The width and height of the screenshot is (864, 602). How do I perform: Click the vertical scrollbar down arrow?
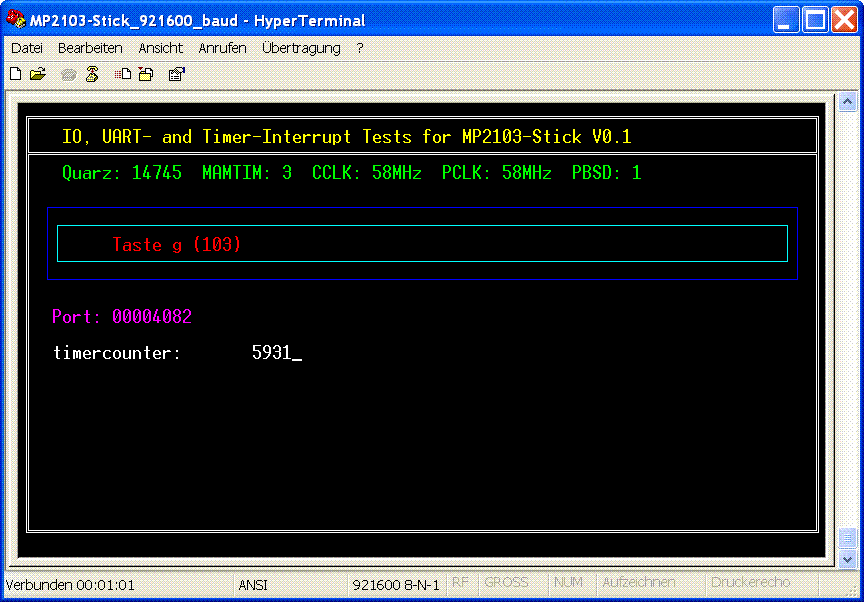pyautogui.click(x=847, y=560)
